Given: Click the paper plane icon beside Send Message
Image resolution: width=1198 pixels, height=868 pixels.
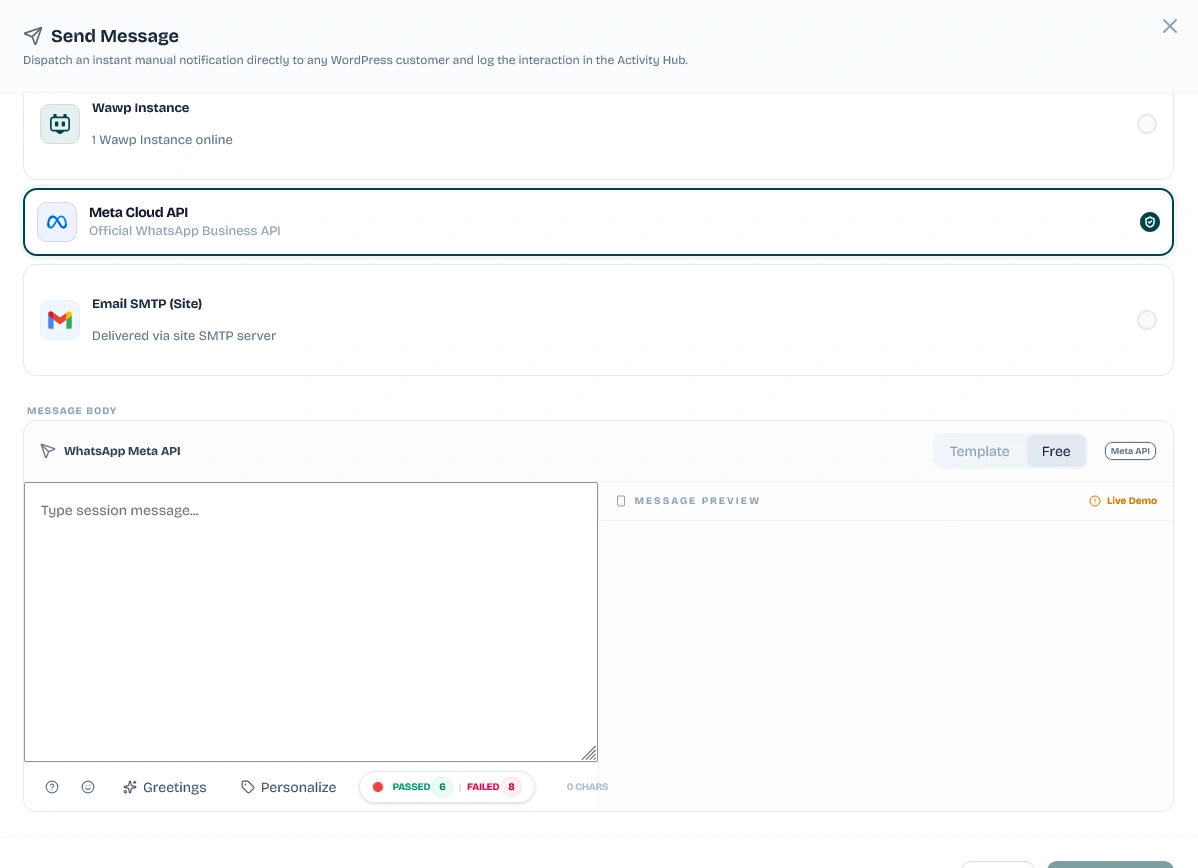Looking at the screenshot, I should (x=33, y=36).
